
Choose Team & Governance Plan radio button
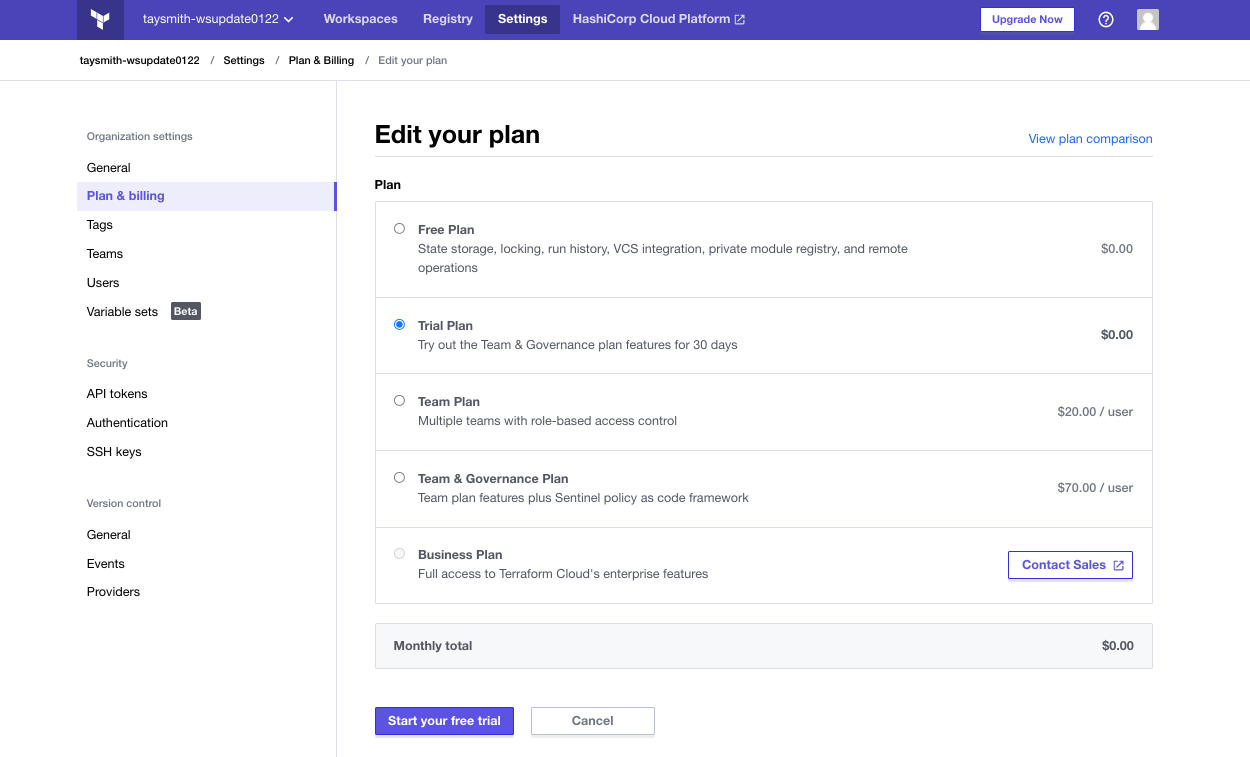pyautogui.click(x=400, y=478)
